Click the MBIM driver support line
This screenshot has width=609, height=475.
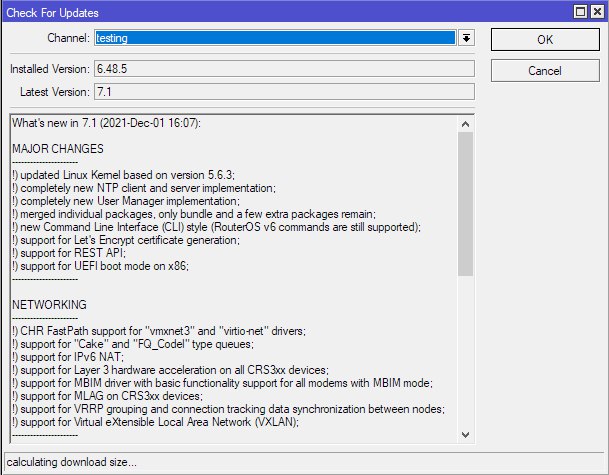point(222,383)
